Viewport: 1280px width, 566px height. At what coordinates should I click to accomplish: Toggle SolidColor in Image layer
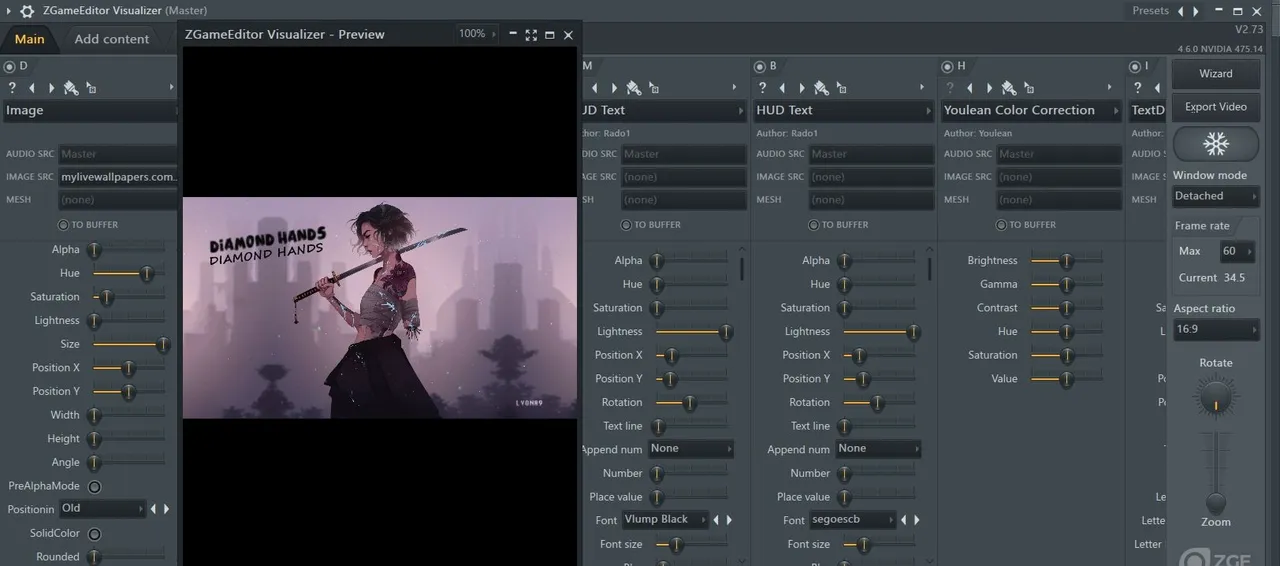point(94,534)
